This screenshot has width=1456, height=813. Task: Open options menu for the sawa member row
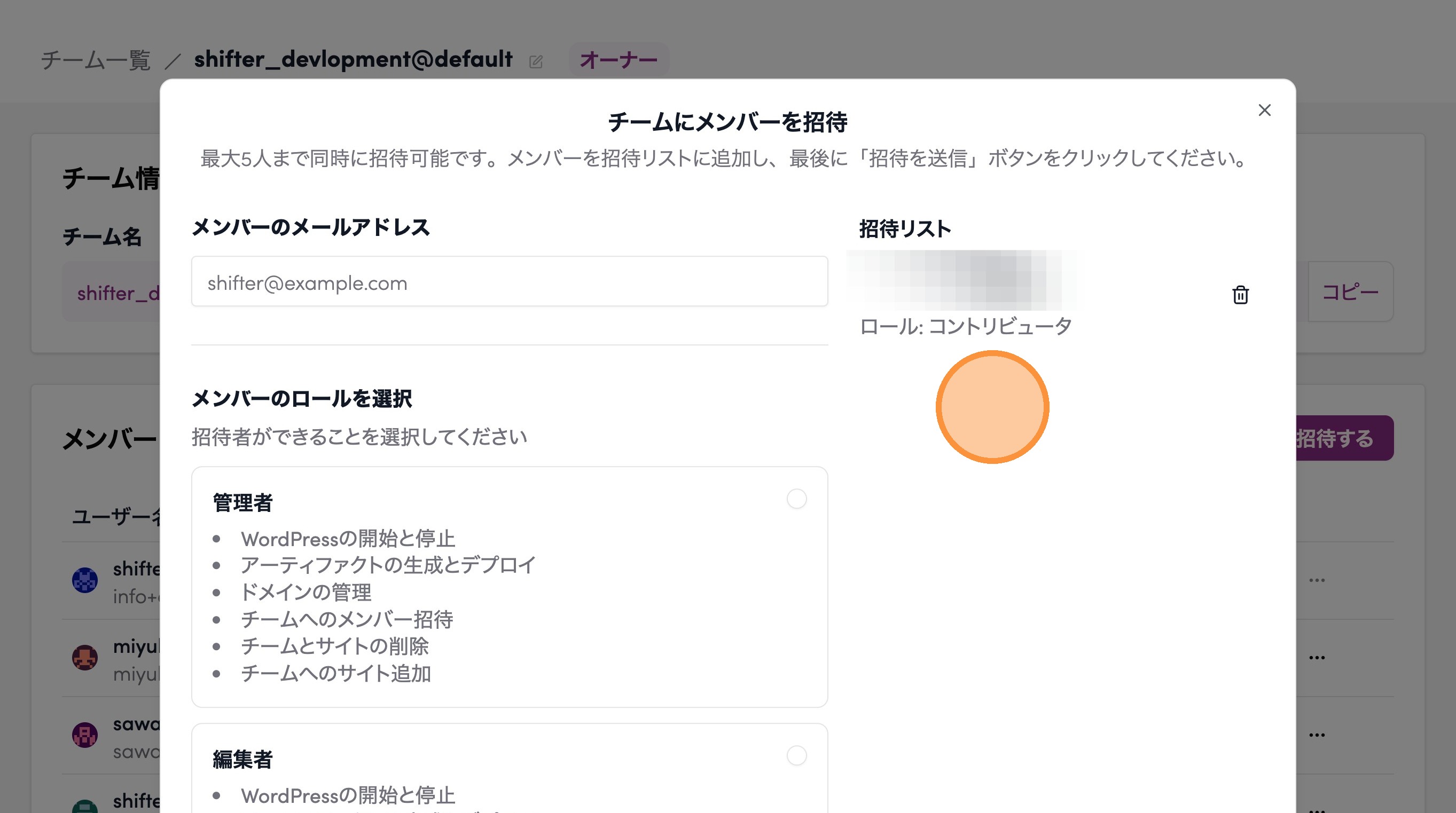(1317, 735)
